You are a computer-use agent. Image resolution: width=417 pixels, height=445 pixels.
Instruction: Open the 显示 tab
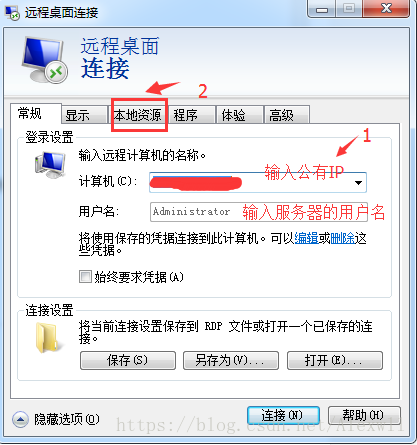point(78,115)
